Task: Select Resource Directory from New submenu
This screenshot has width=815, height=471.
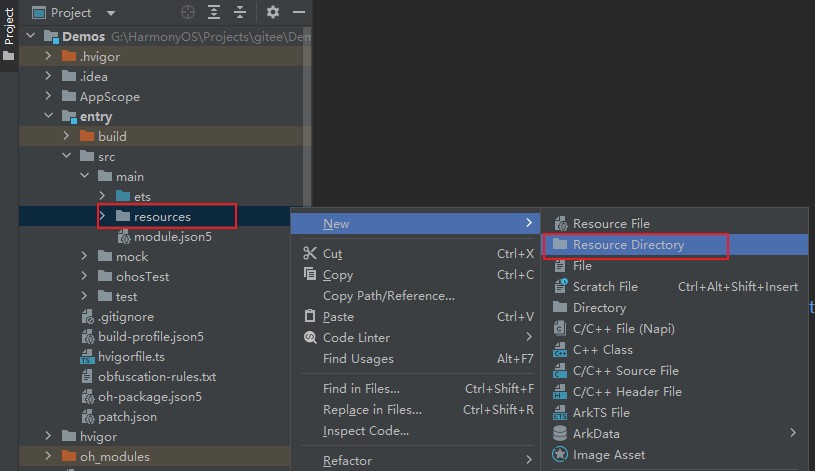Action: 628,245
